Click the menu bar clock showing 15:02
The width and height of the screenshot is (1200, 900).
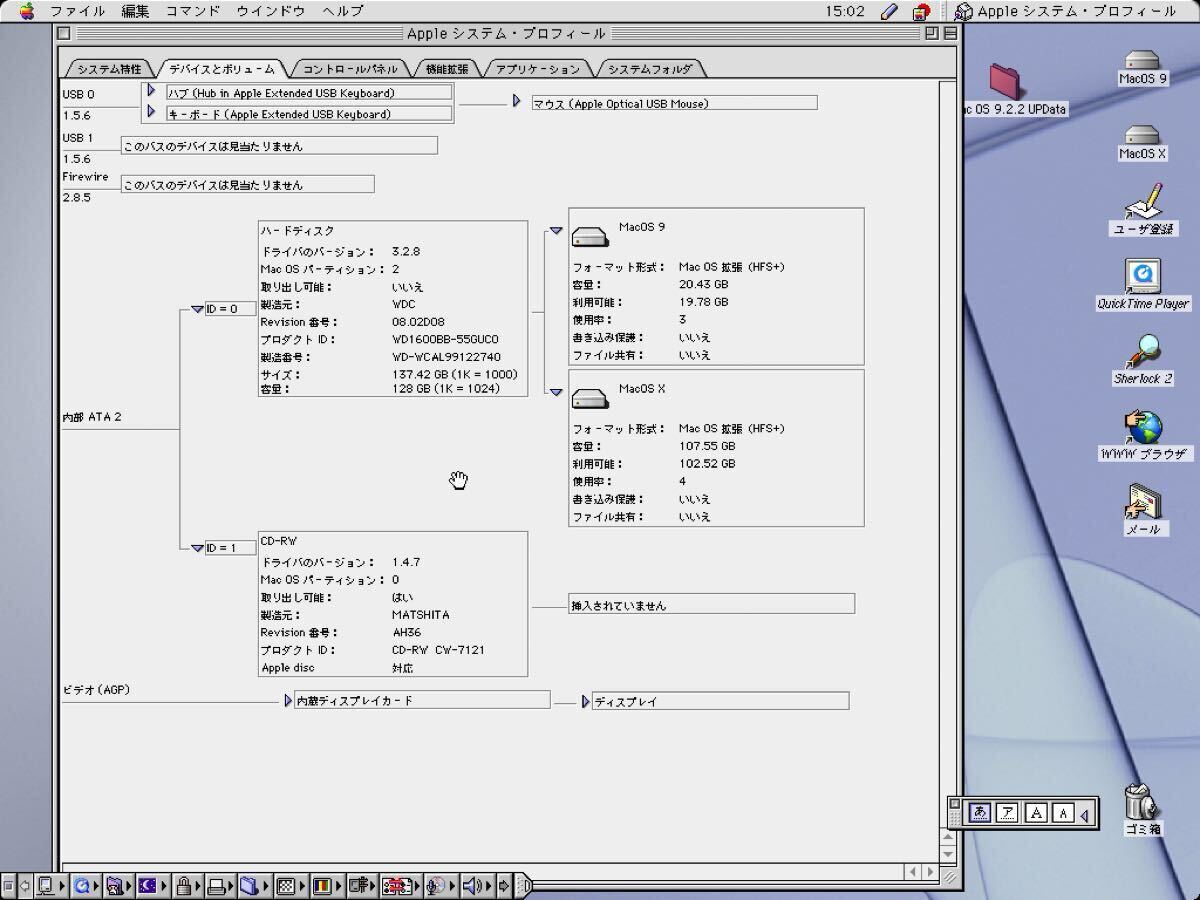(x=845, y=11)
